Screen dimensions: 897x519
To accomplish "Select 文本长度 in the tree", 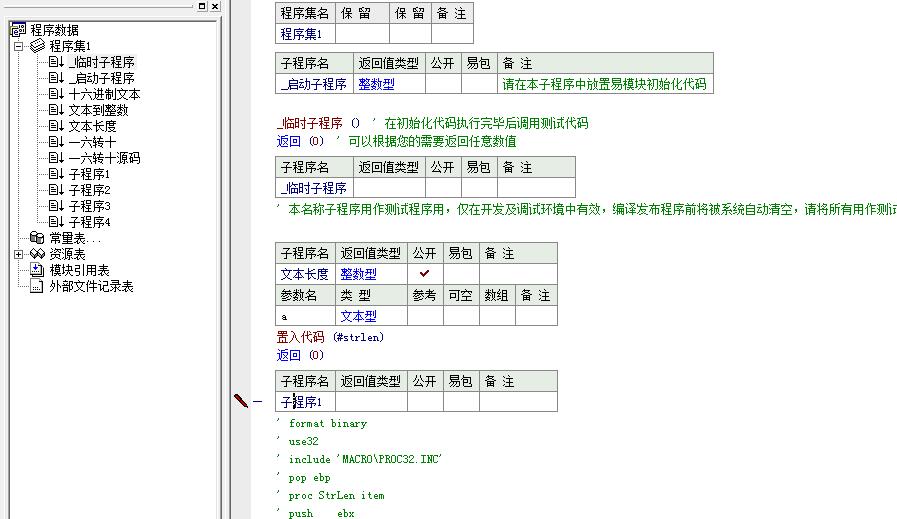I will 92,126.
